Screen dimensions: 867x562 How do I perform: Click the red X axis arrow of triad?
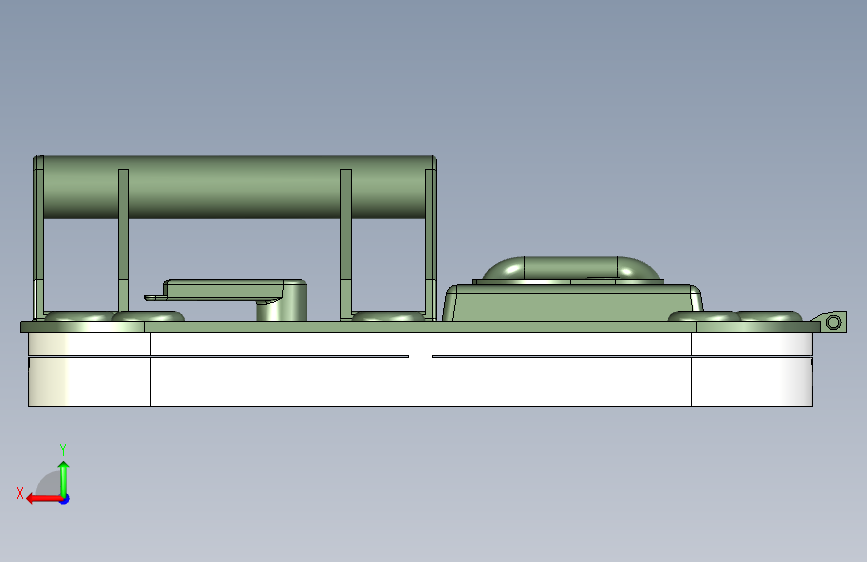click(x=43, y=499)
